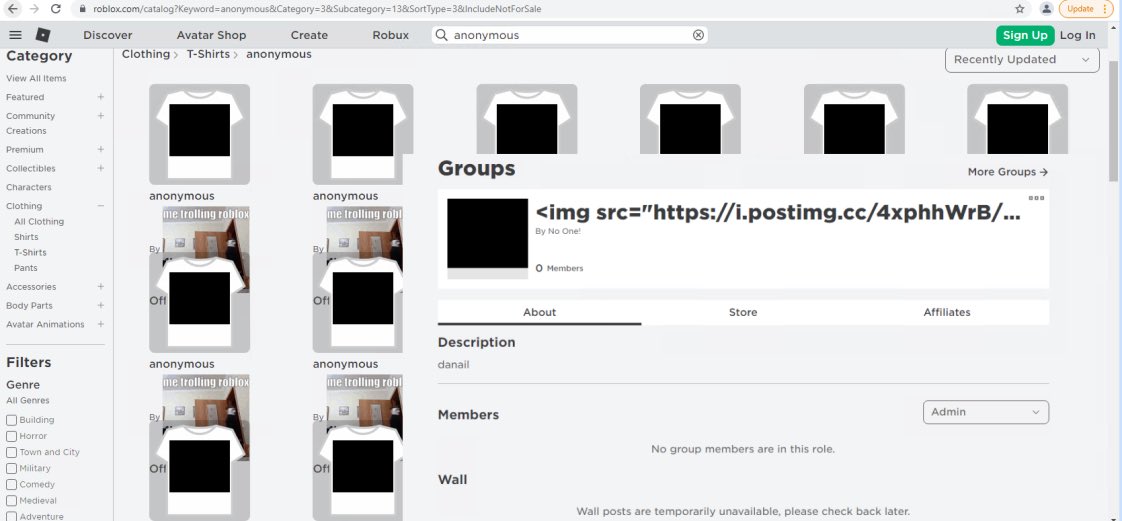The height and width of the screenshot is (521, 1122).
Task: Expand the Avatar Animations category
Action: 100,324
